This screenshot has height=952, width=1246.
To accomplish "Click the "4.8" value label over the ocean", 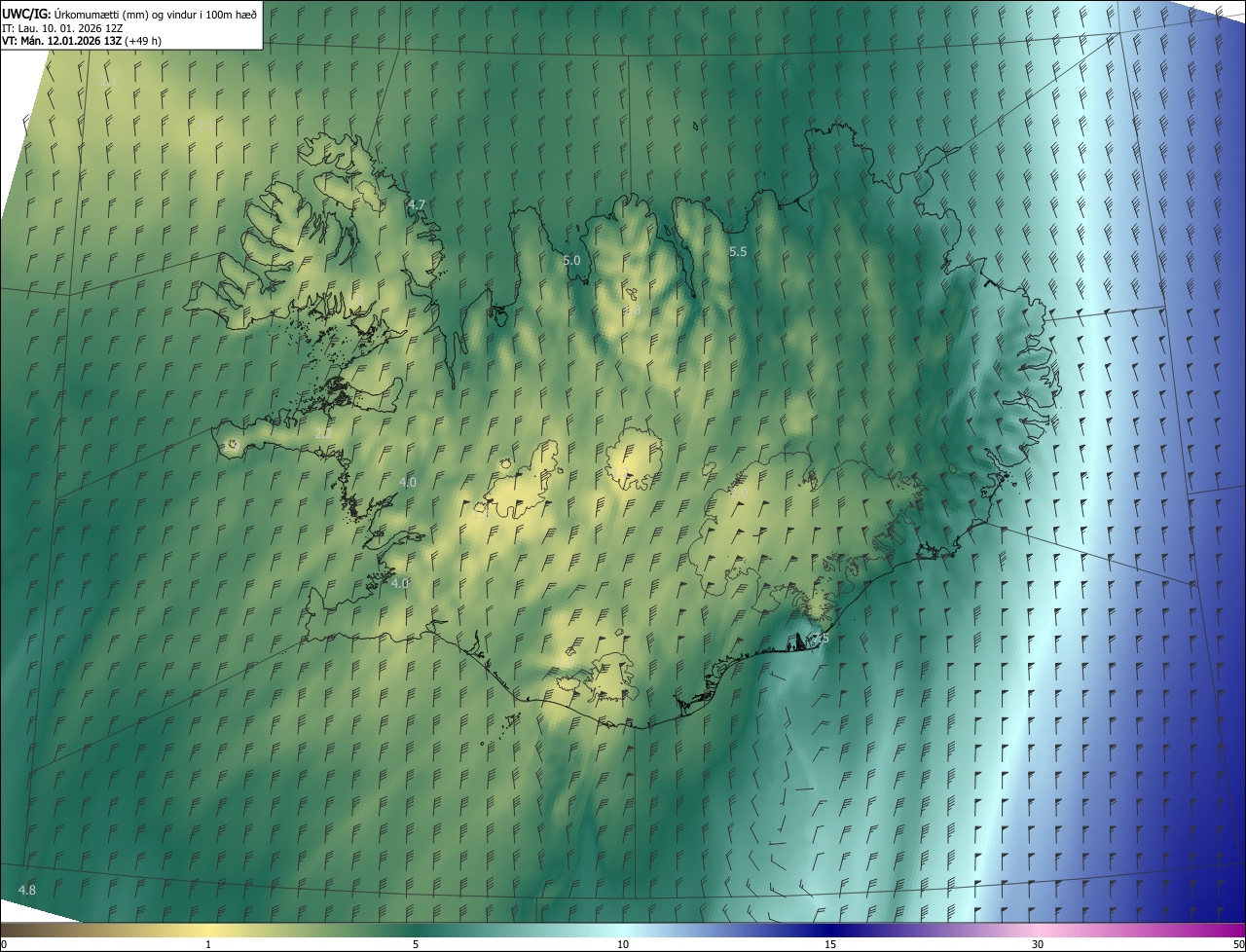I will (27, 890).
